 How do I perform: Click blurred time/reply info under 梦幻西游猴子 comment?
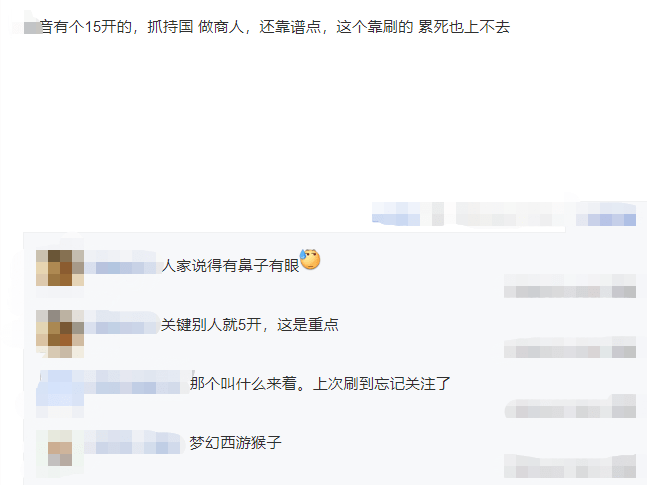coord(570,466)
